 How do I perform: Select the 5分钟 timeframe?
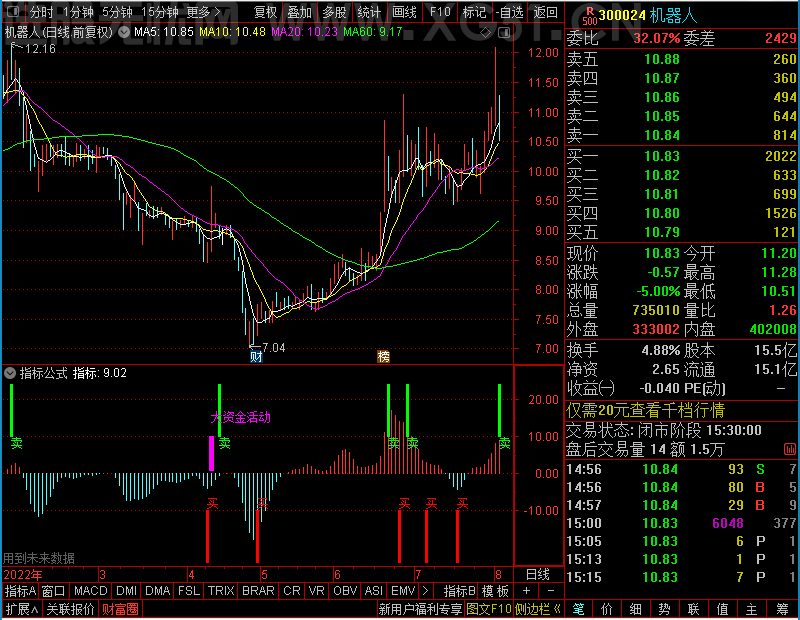(x=117, y=12)
